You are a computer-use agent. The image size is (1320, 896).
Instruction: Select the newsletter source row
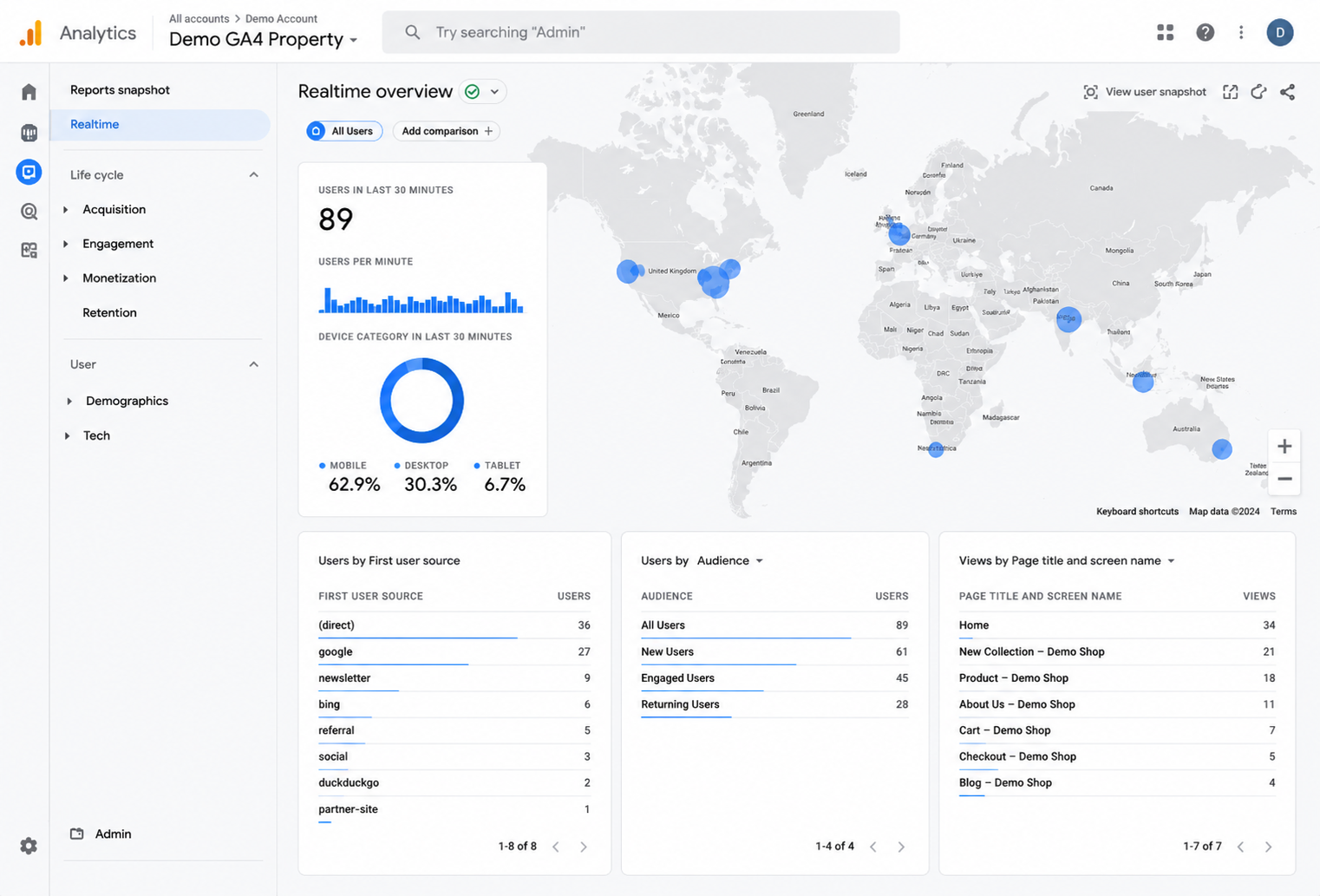click(454, 678)
